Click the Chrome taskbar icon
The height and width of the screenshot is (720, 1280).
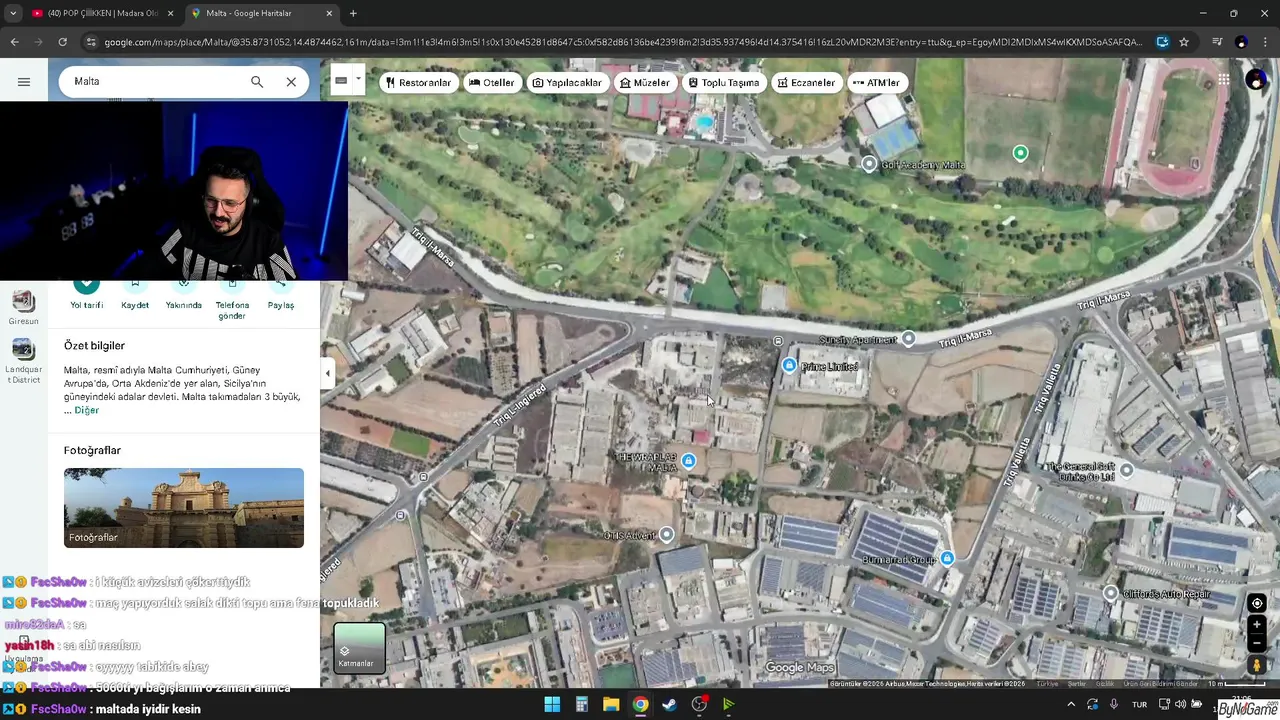[640, 704]
